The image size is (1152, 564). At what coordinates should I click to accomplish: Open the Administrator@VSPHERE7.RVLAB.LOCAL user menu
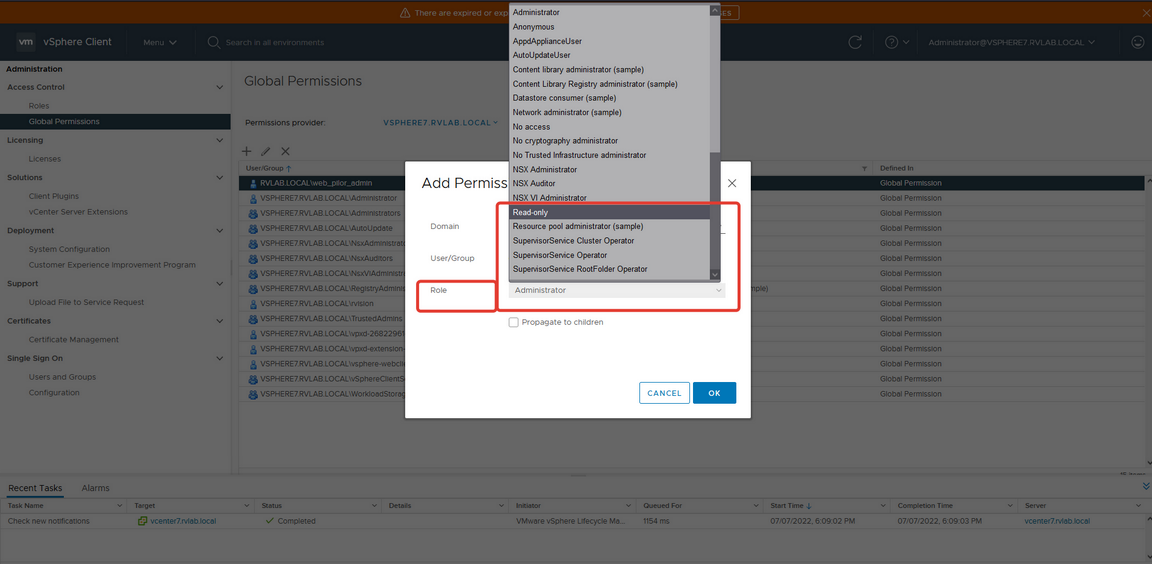(x=1012, y=43)
